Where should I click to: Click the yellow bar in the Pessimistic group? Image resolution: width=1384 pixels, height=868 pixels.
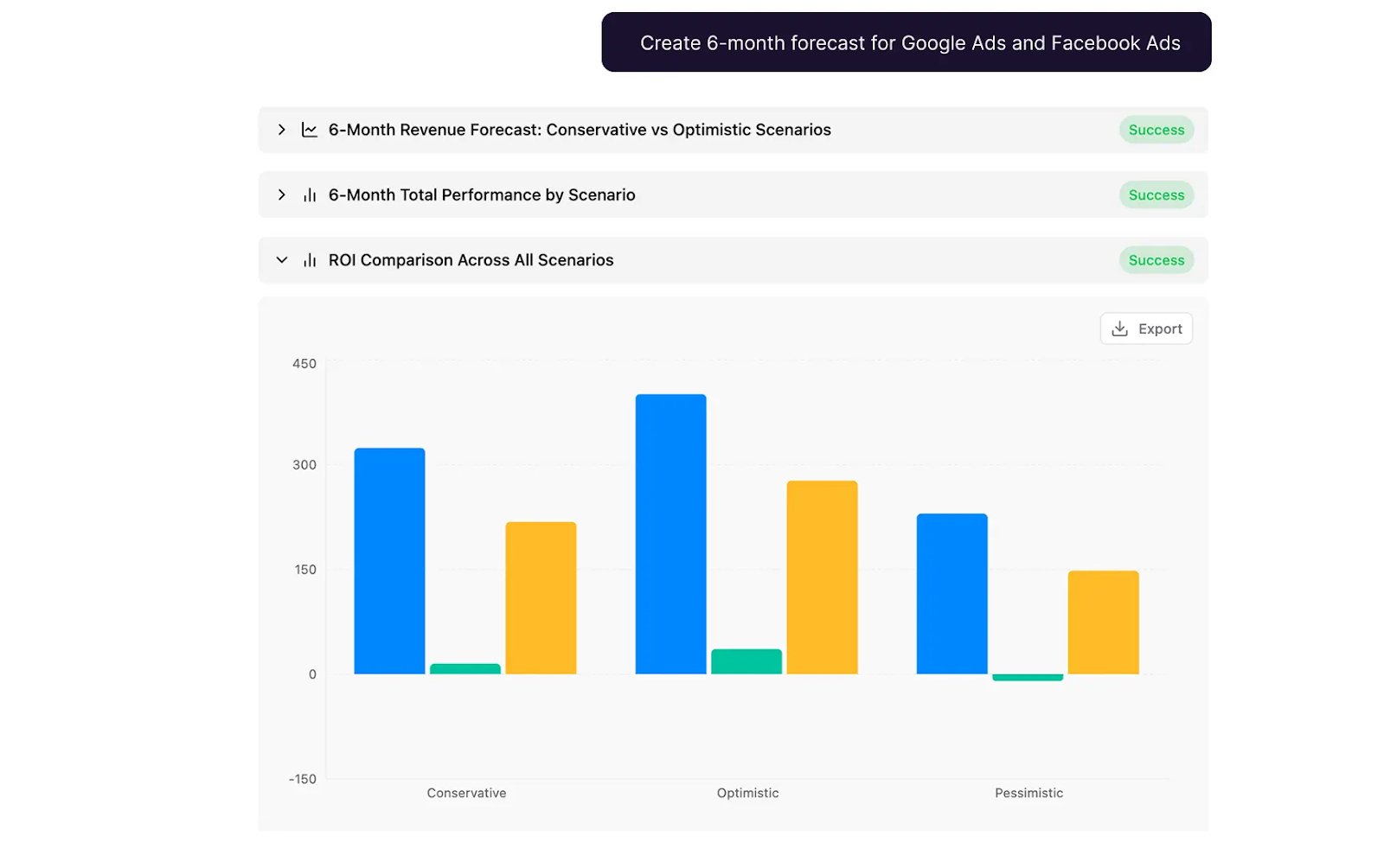[1103, 622]
